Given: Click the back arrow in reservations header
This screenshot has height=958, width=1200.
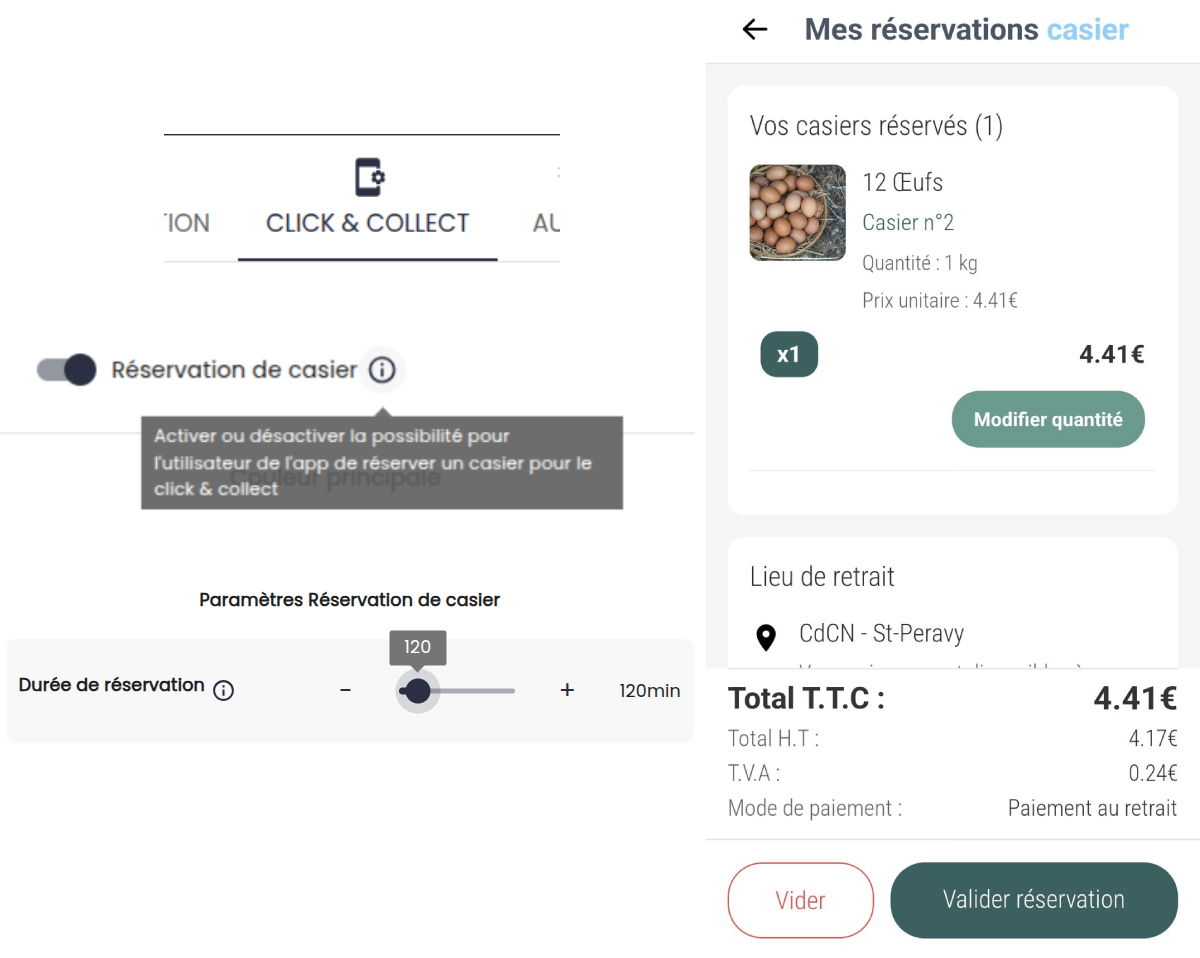Looking at the screenshot, I should point(755,30).
